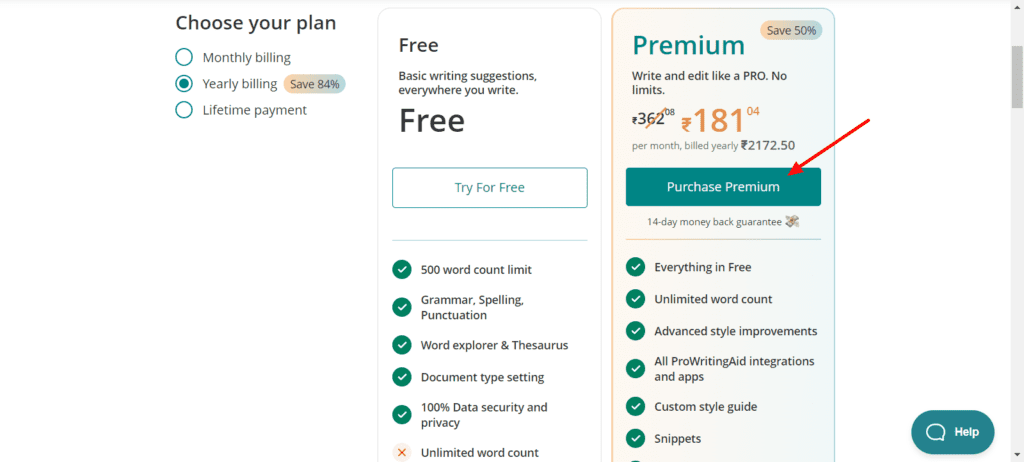The height and width of the screenshot is (462, 1024).
Task: Click the Save 84% badge
Action: (x=315, y=84)
